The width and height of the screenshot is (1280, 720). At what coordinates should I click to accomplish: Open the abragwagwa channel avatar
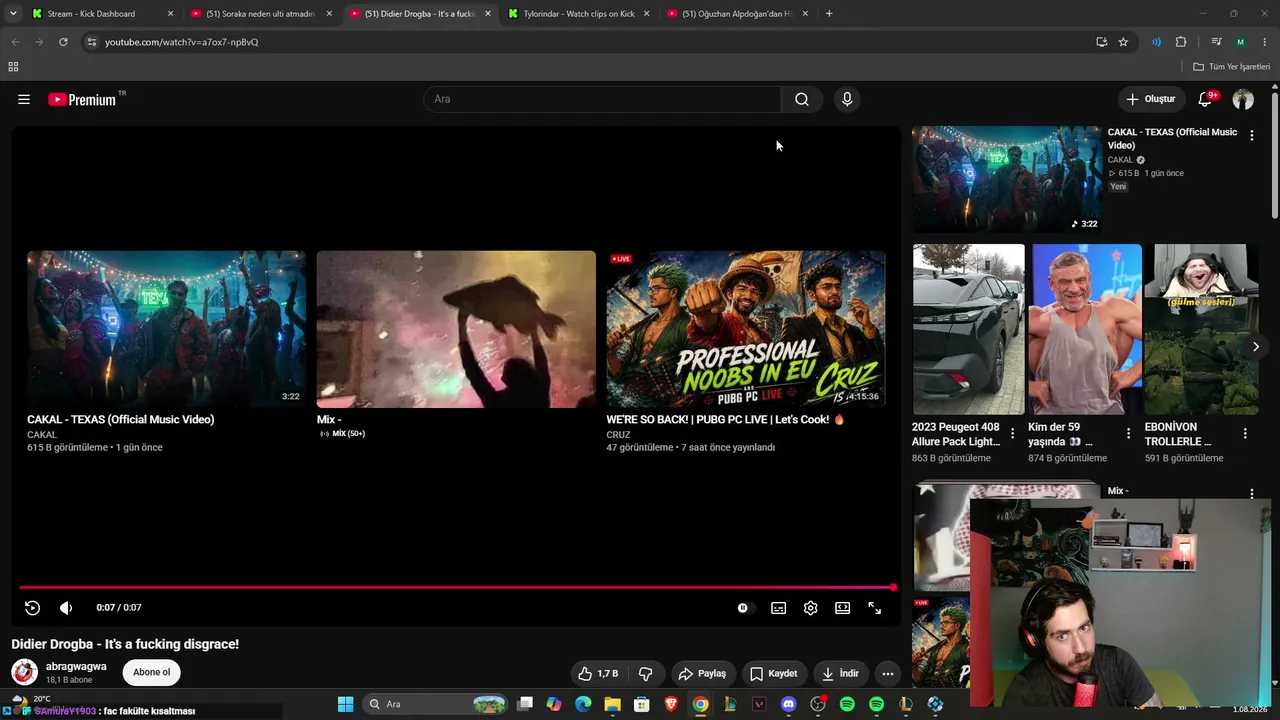tap(24, 672)
